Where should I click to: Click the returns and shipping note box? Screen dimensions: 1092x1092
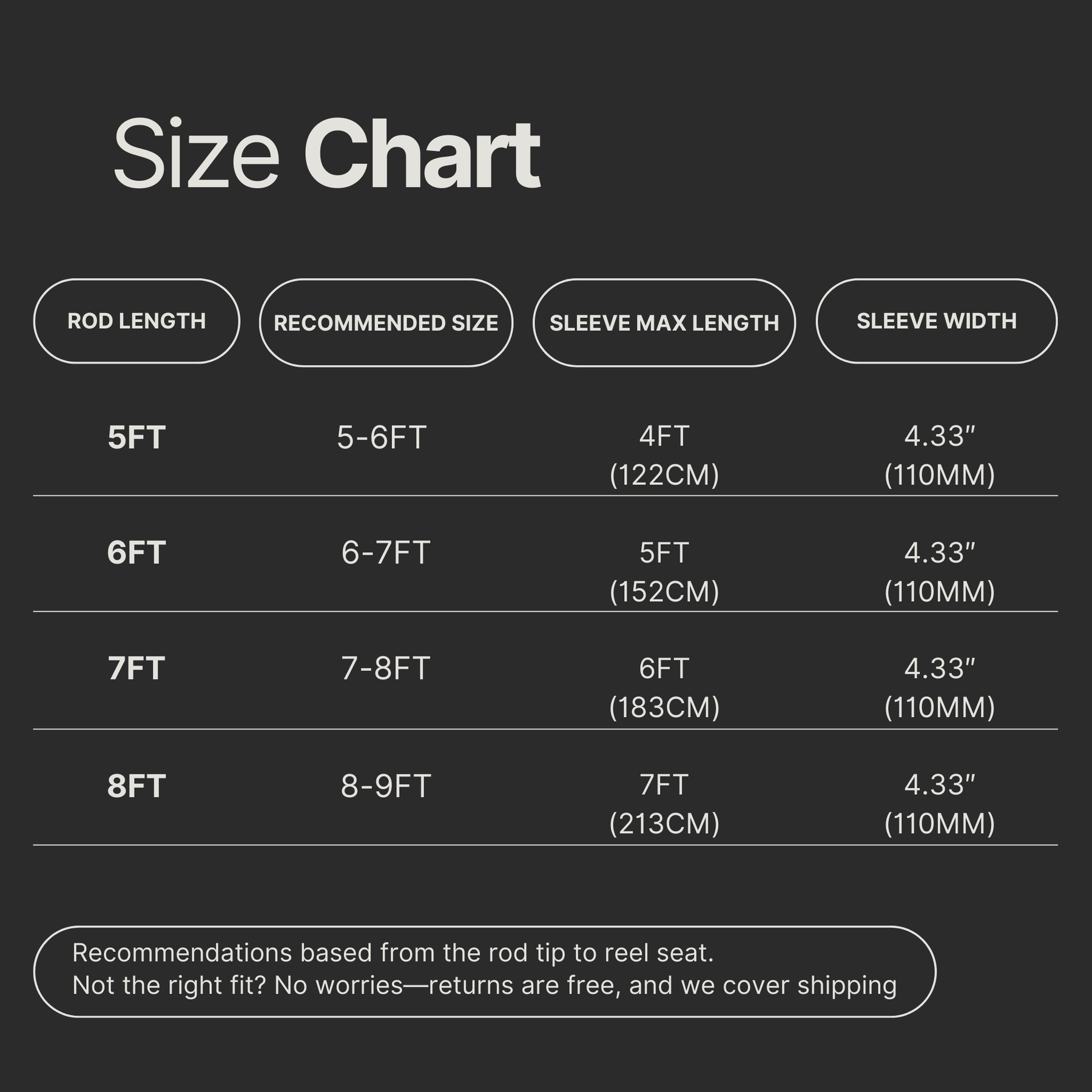point(484,969)
